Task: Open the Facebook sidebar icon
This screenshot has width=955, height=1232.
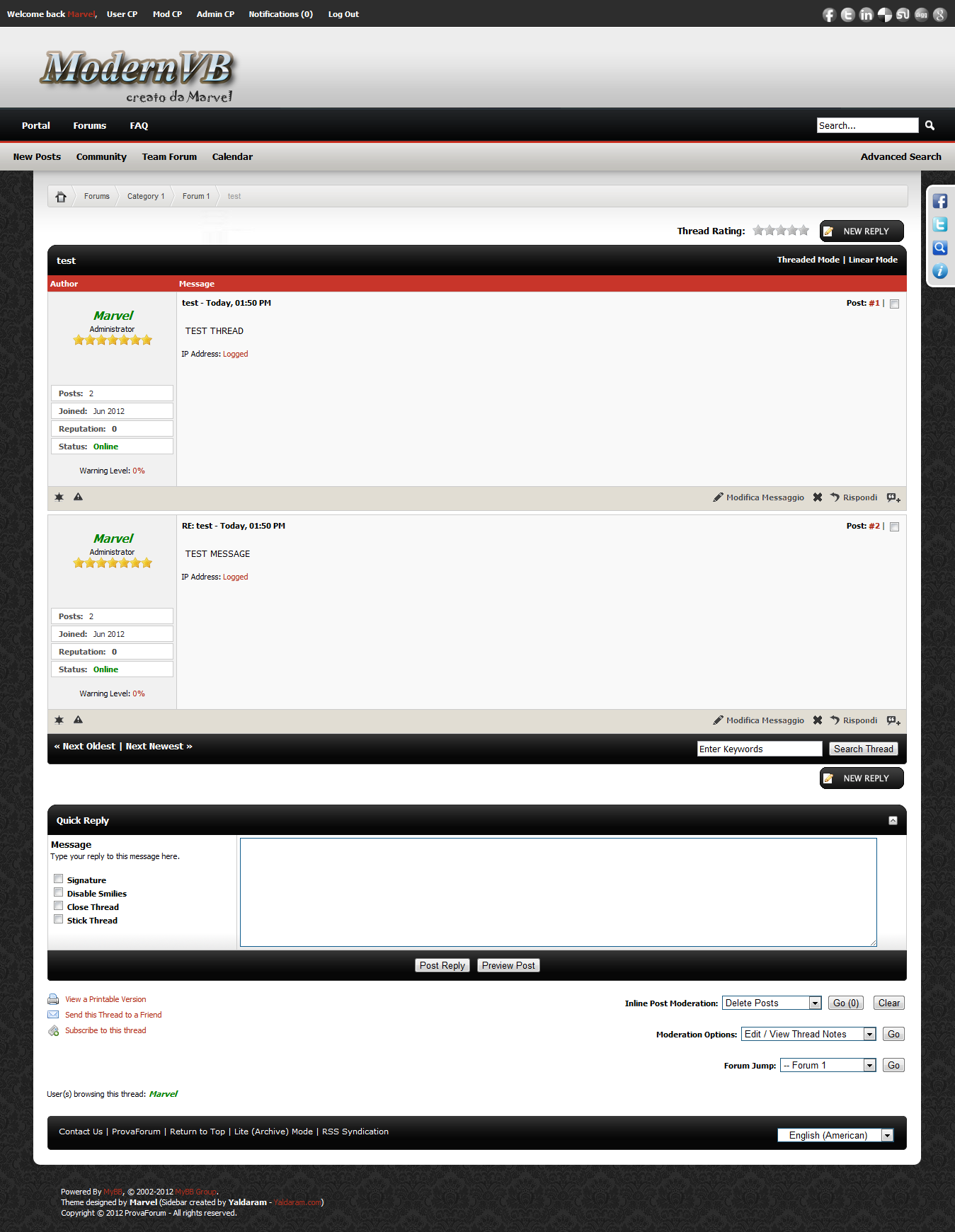Action: 939,202
